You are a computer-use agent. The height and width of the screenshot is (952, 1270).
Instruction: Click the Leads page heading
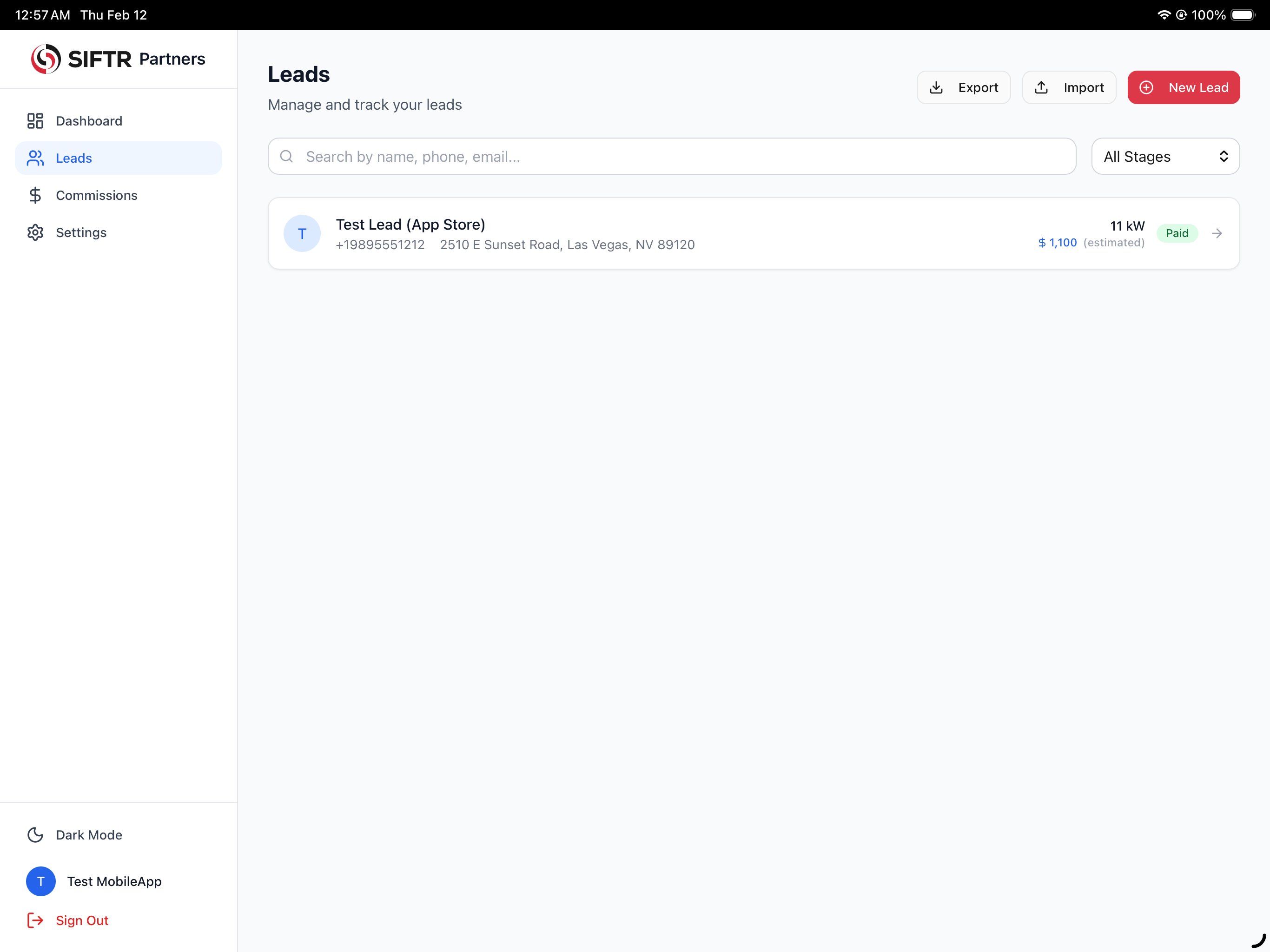[x=298, y=74]
